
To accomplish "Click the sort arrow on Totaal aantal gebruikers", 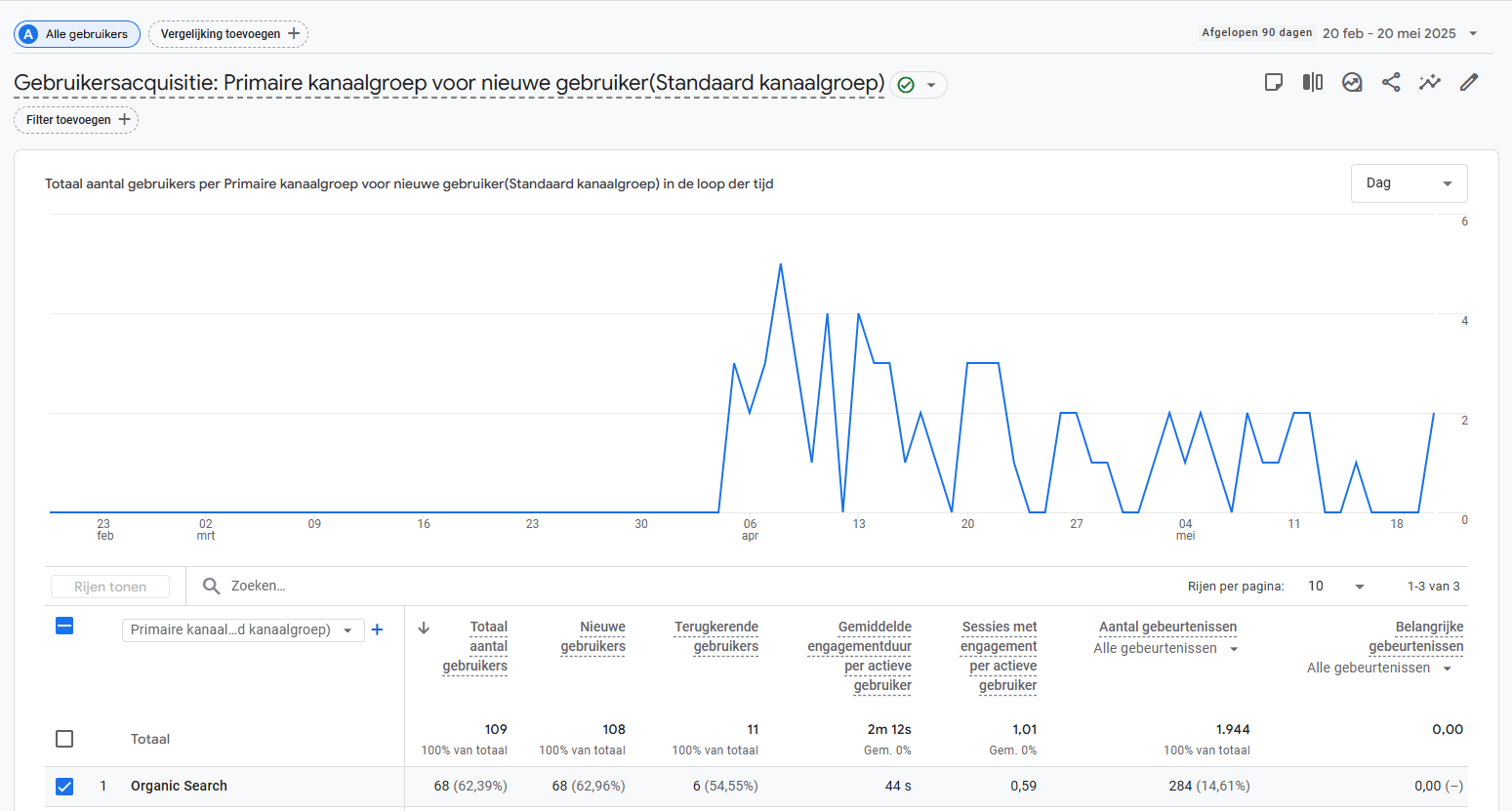I will click(x=424, y=628).
